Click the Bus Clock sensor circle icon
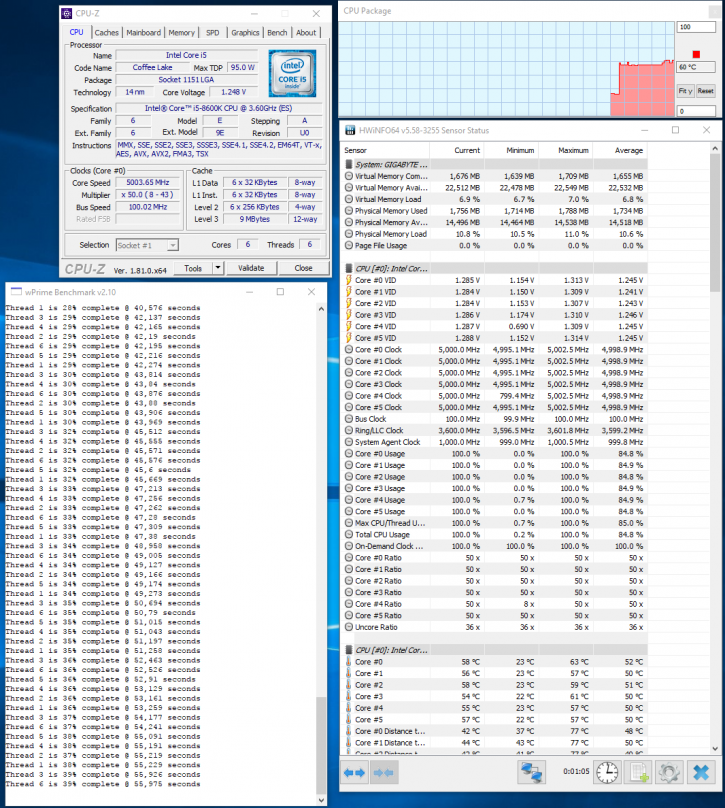 349,419
